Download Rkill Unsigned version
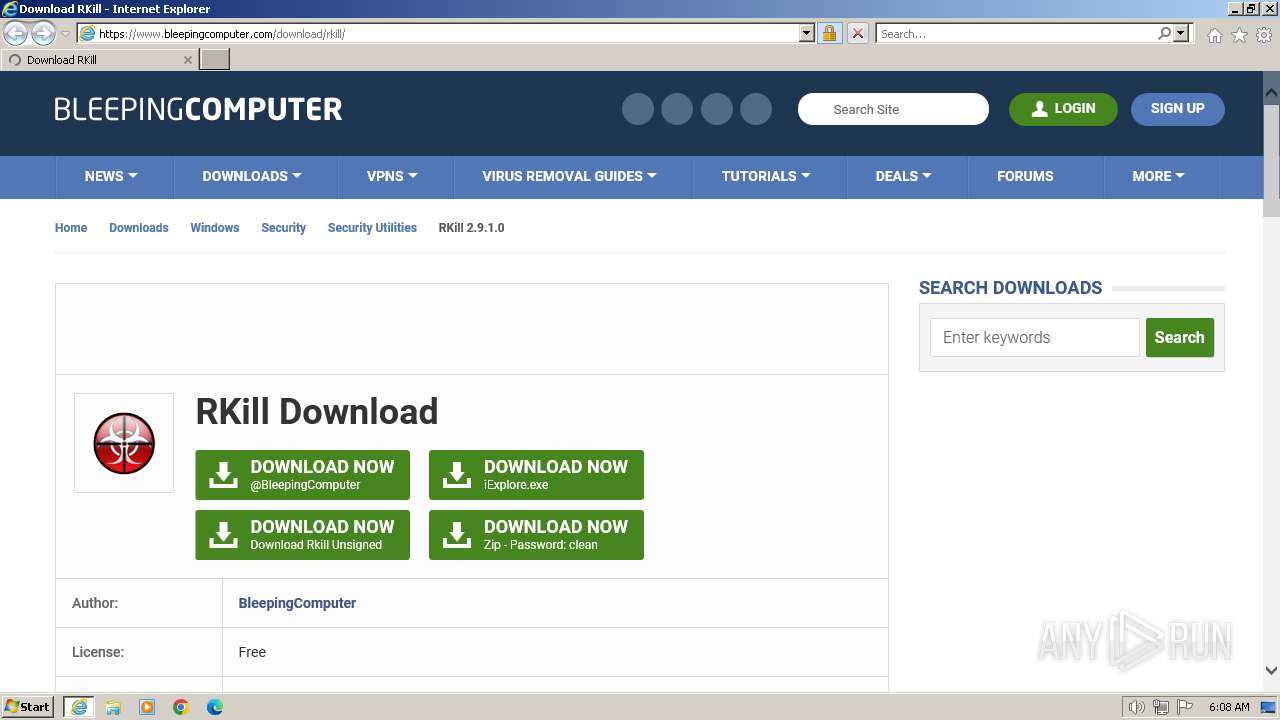The image size is (1280, 720). click(x=302, y=535)
